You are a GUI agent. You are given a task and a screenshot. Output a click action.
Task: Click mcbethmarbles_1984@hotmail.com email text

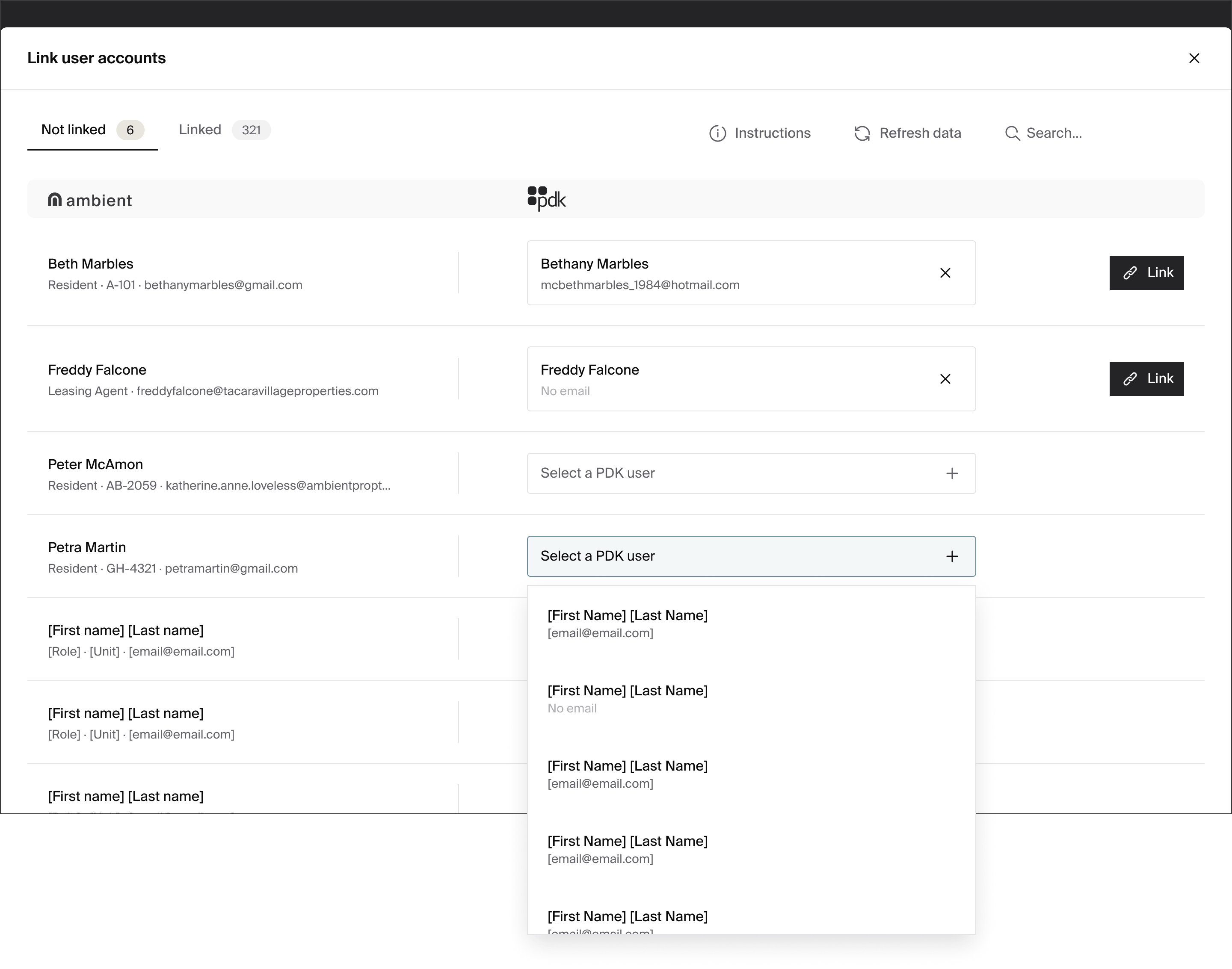[x=640, y=285]
